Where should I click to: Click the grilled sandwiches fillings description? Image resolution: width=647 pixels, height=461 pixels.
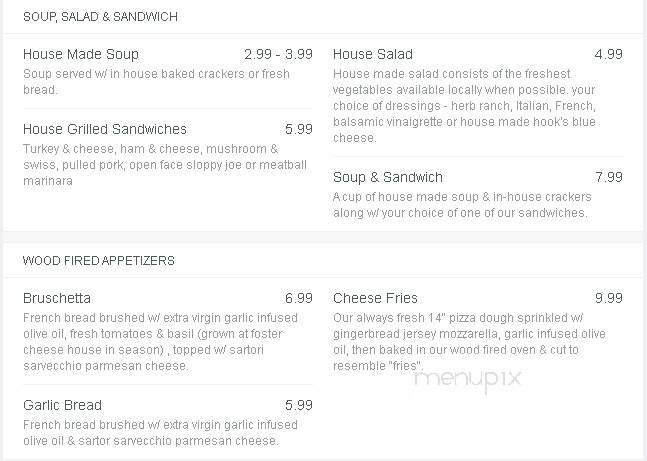click(165, 165)
